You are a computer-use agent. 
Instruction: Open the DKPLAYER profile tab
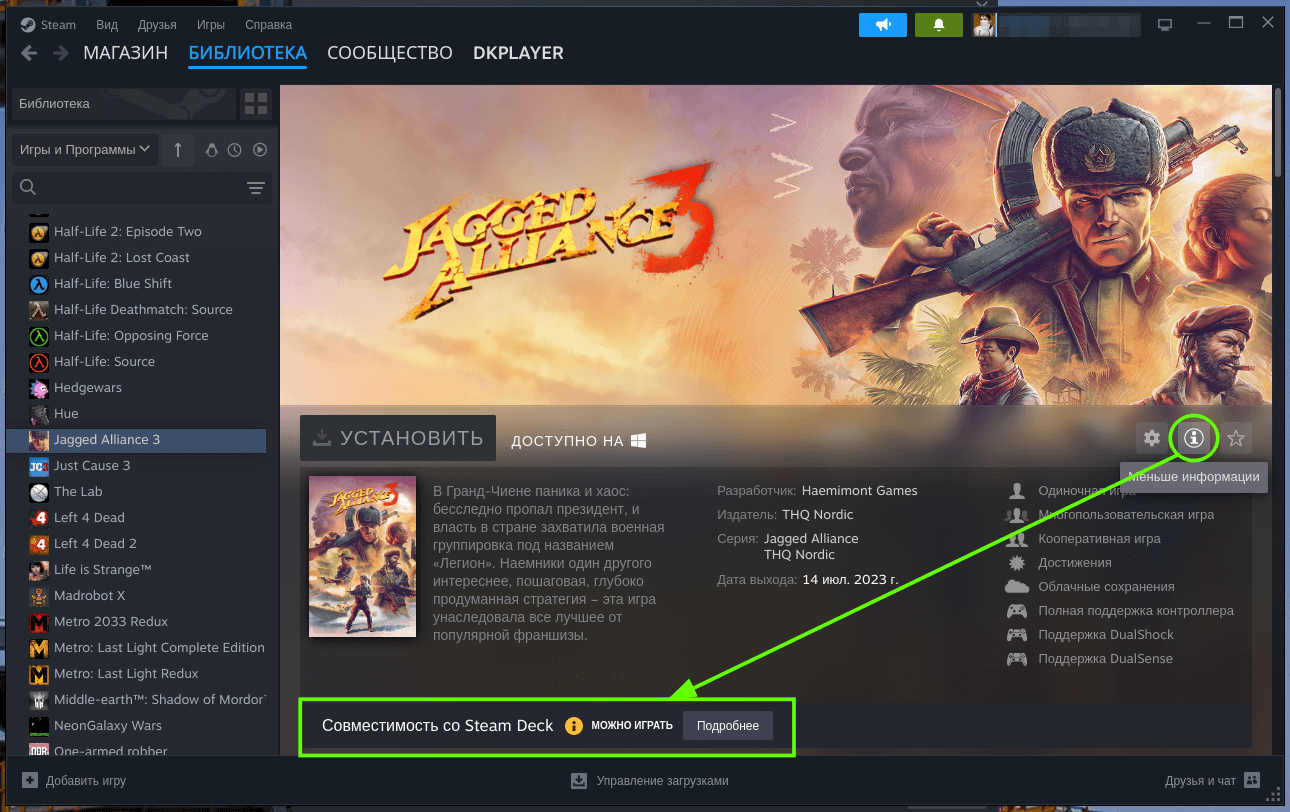(518, 53)
